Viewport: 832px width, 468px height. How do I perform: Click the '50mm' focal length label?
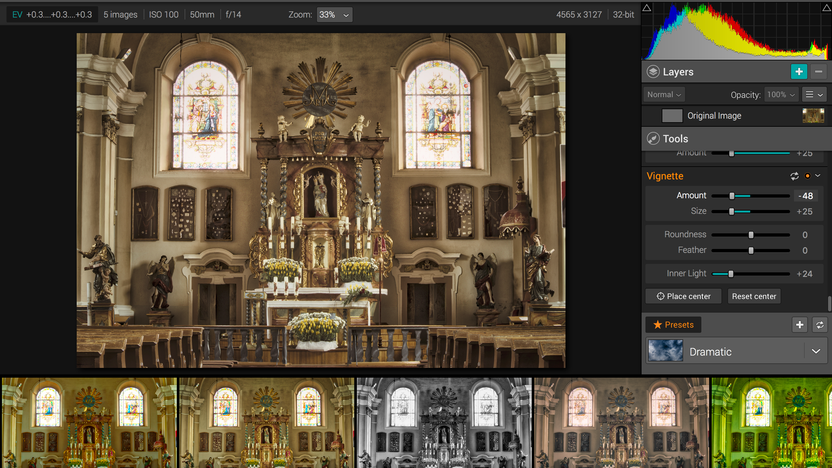pos(202,15)
